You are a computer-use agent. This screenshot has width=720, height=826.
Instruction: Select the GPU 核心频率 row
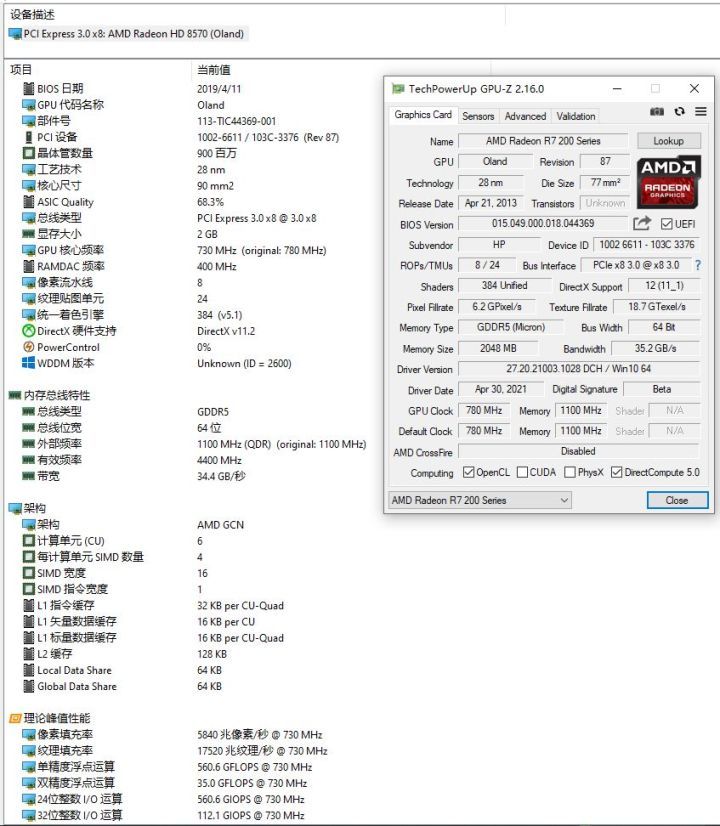click(71, 250)
